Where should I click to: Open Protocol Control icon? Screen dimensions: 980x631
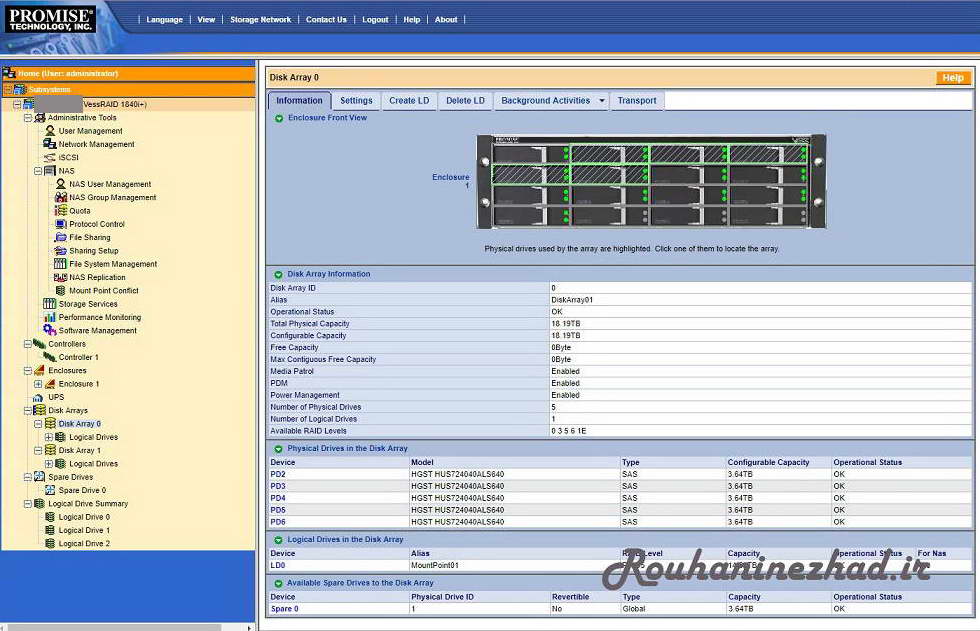pos(61,224)
